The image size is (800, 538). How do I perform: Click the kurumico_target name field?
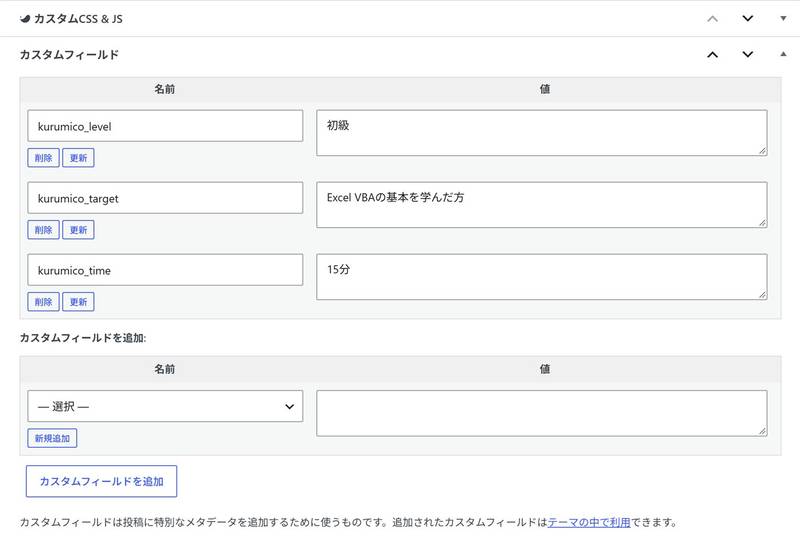click(165, 198)
